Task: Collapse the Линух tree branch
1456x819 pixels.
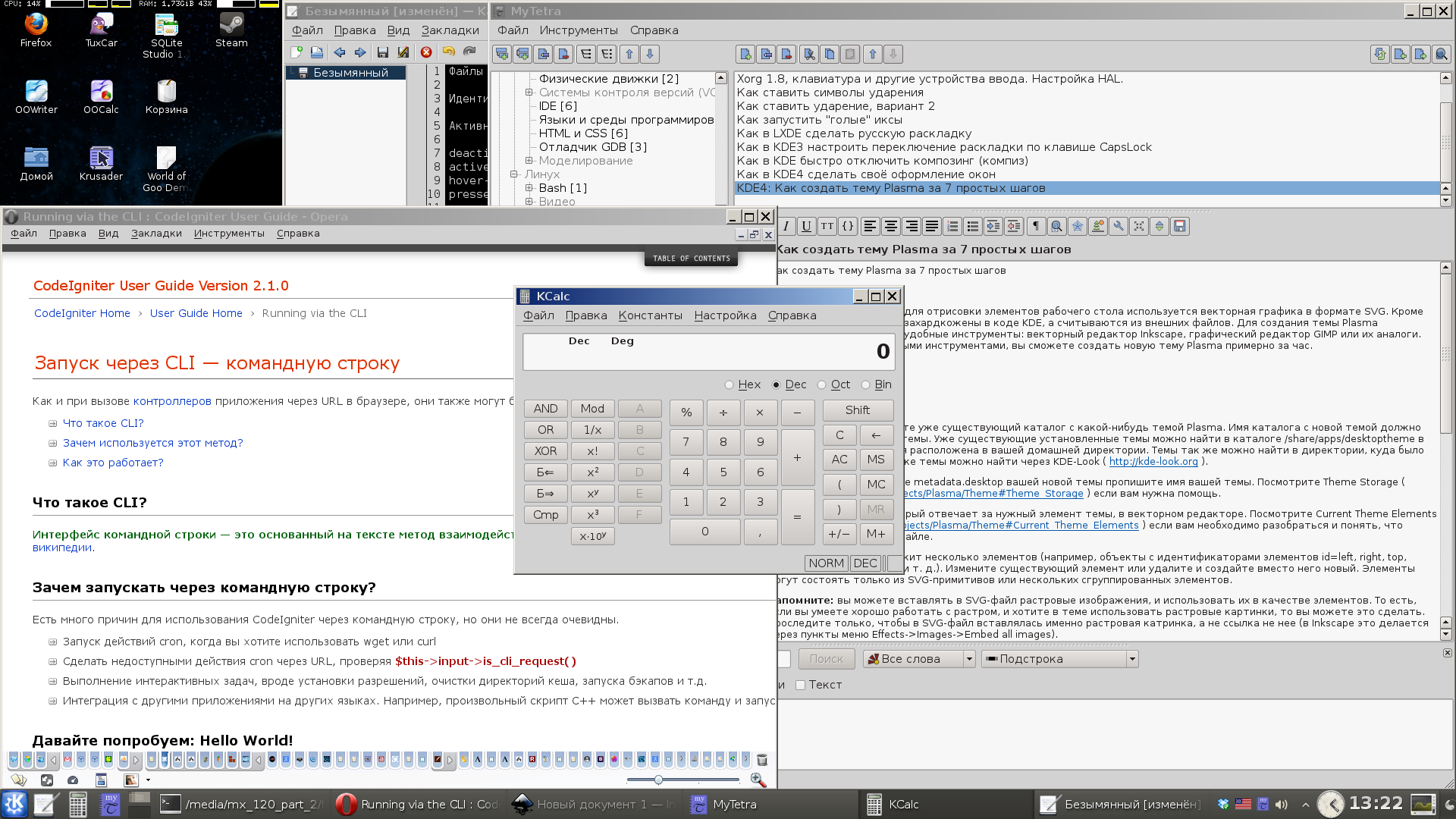Action: point(514,174)
